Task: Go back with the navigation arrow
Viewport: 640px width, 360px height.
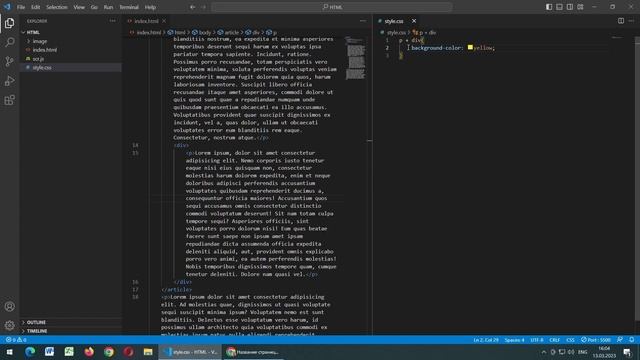Action: click(193, 7)
